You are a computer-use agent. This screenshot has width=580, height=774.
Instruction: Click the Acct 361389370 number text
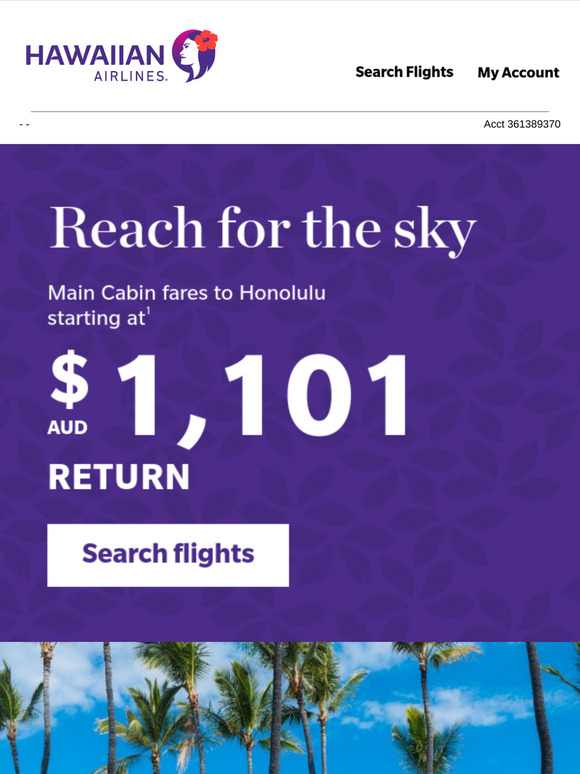522,124
